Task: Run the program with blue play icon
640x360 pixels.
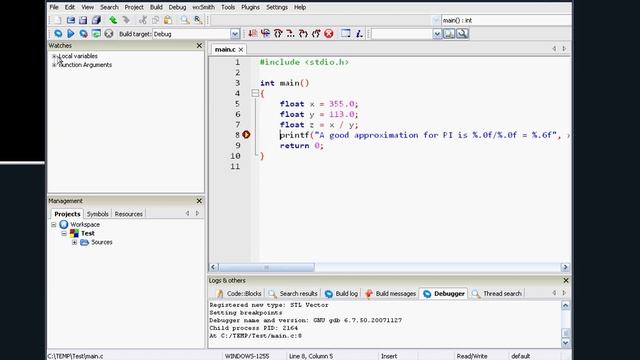Action: click(x=71, y=34)
